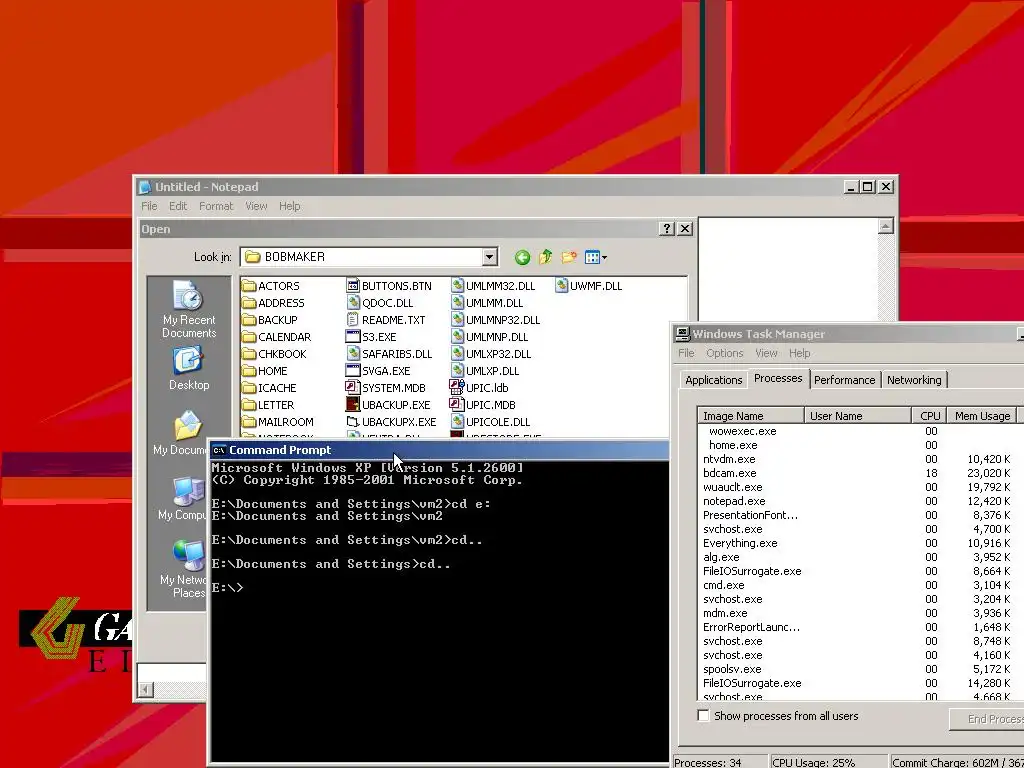Select Desktop in the places bar
The image size is (1024, 768).
pos(189,369)
